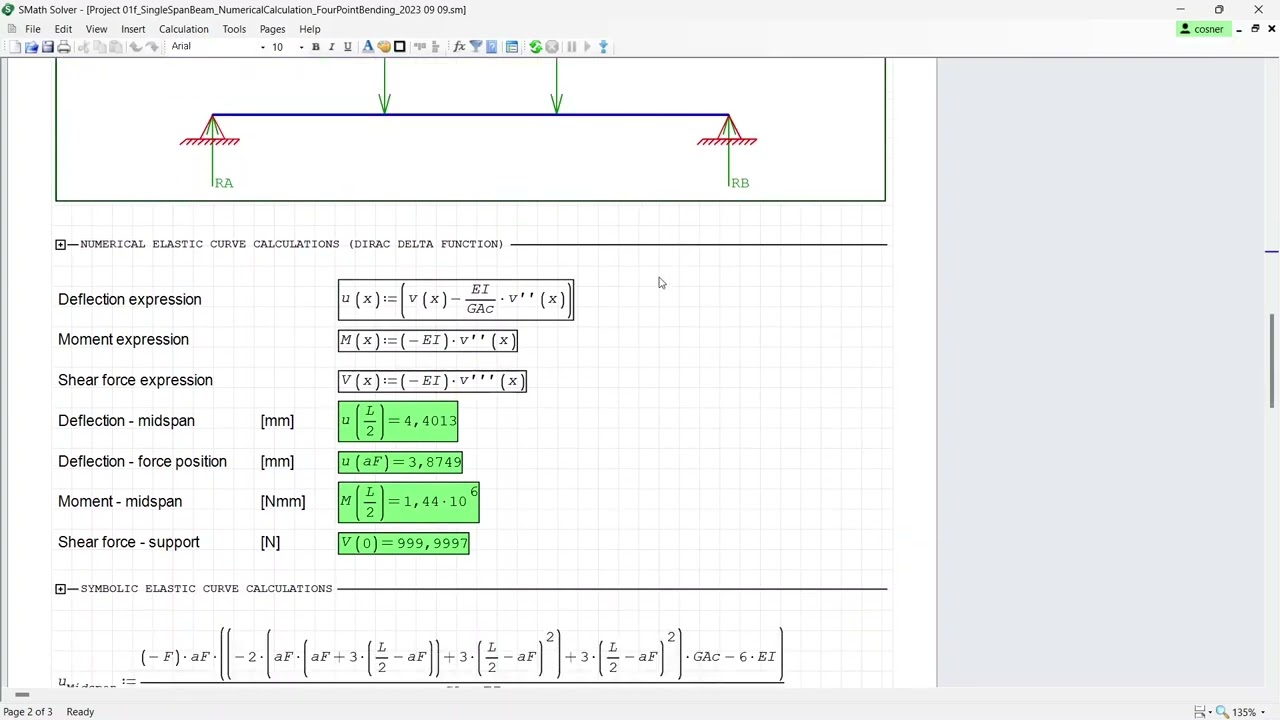
Task: Select the V(x) shear force formula
Action: click(x=432, y=381)
